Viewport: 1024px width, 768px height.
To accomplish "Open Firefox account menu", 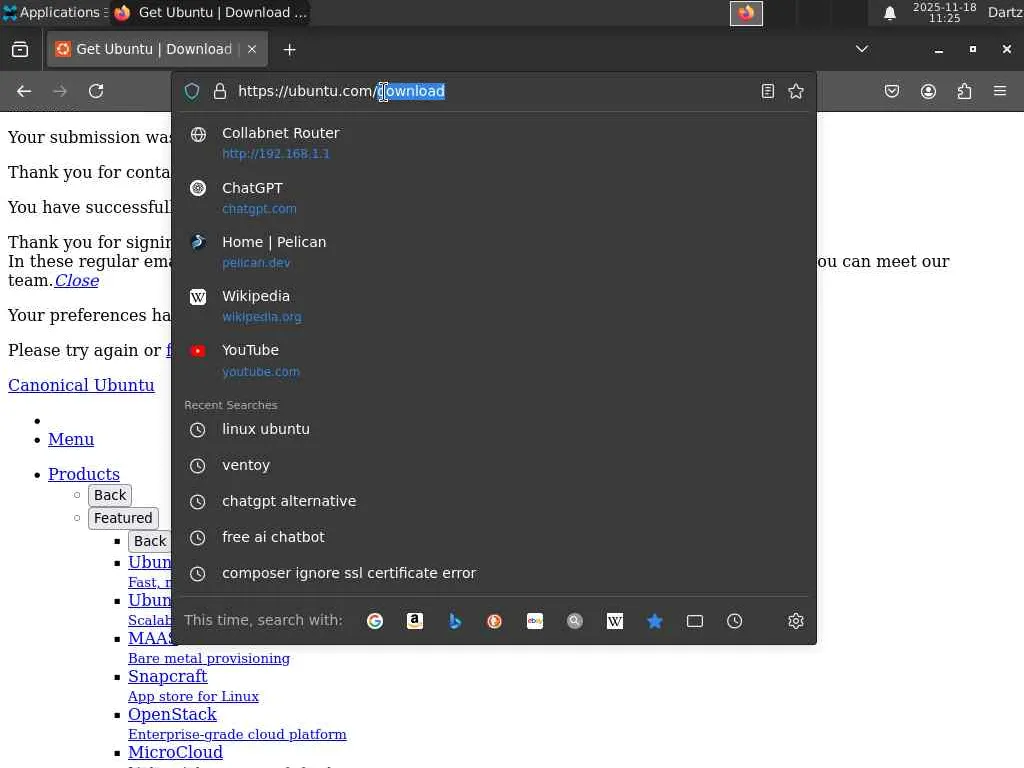I will point(928,91).
